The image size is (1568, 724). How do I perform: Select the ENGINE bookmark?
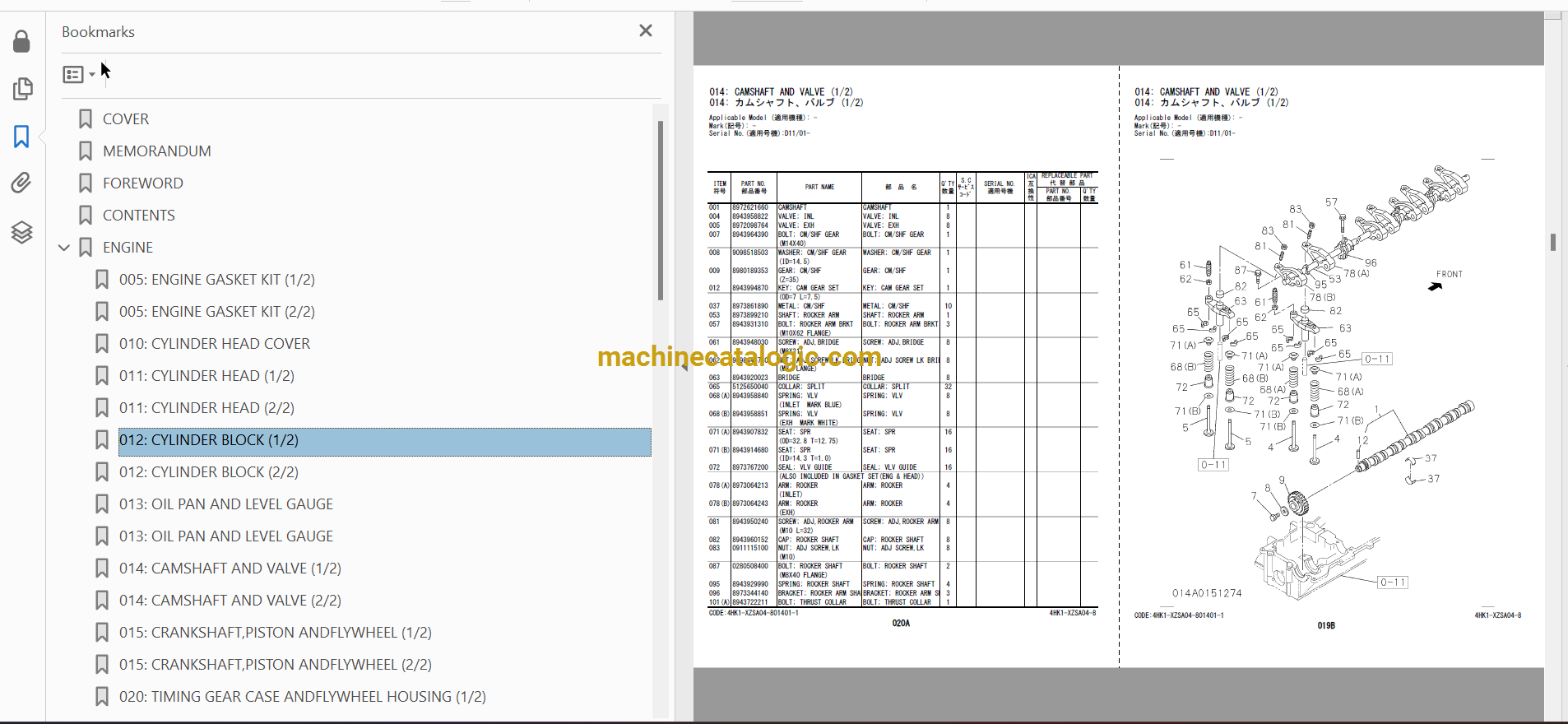click(x=128, y=248)
